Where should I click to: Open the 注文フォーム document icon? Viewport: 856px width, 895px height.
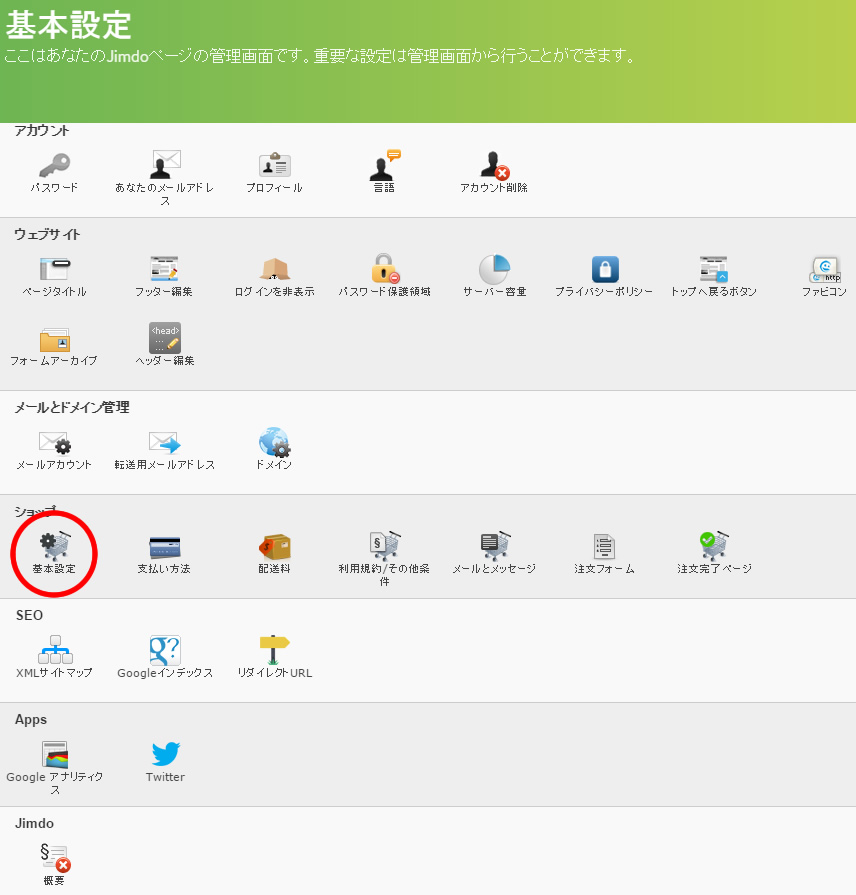tap(604, 547)
